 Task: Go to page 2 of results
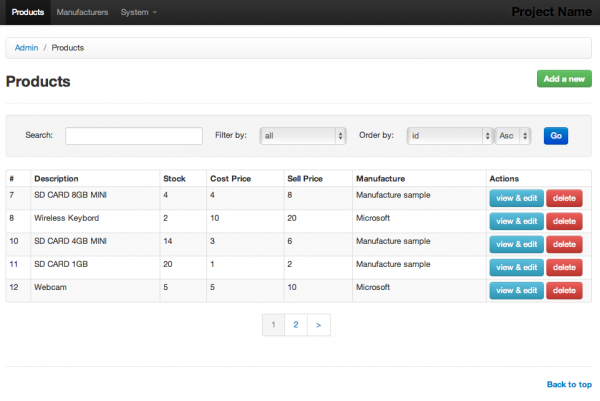pos(295,325)
